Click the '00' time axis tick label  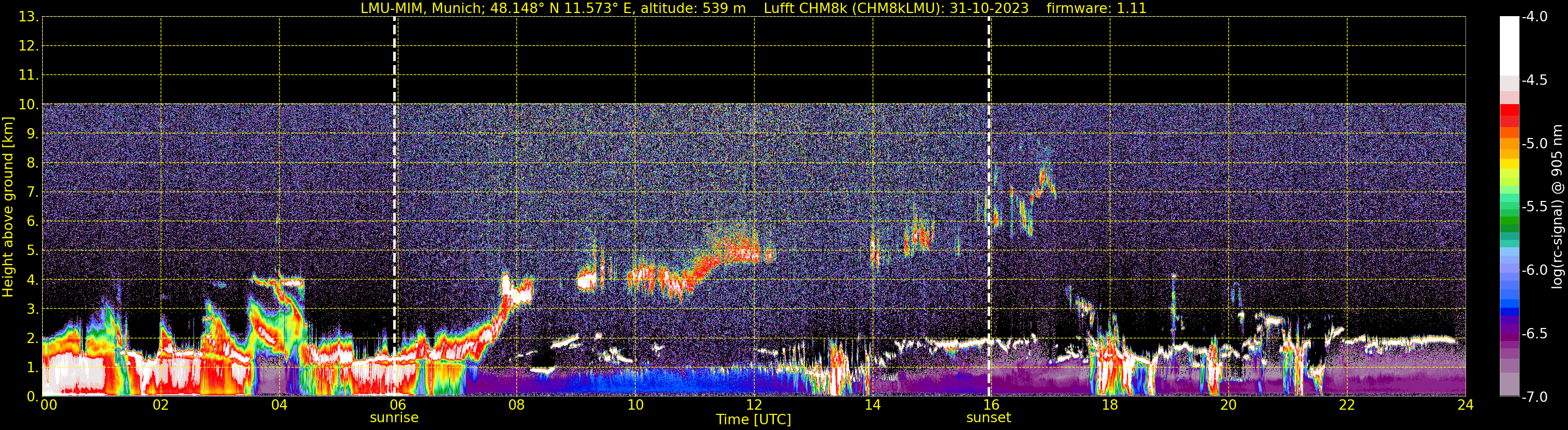49,405
